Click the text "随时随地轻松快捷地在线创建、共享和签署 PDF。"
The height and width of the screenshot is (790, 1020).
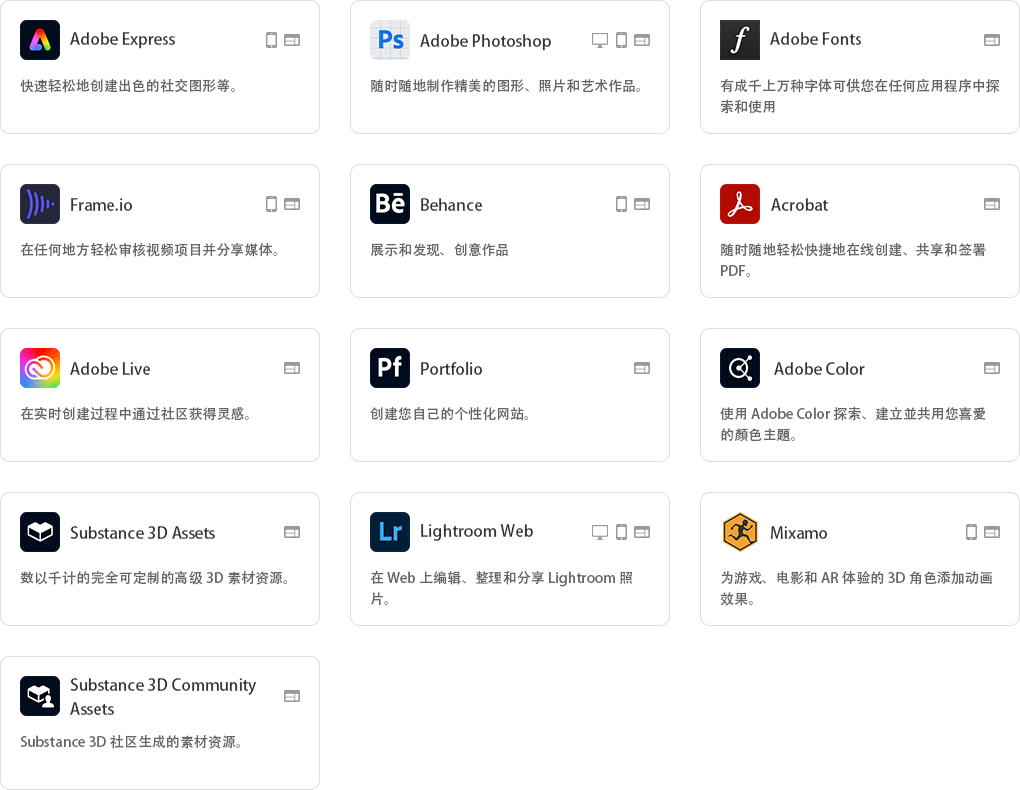(853, 260)
